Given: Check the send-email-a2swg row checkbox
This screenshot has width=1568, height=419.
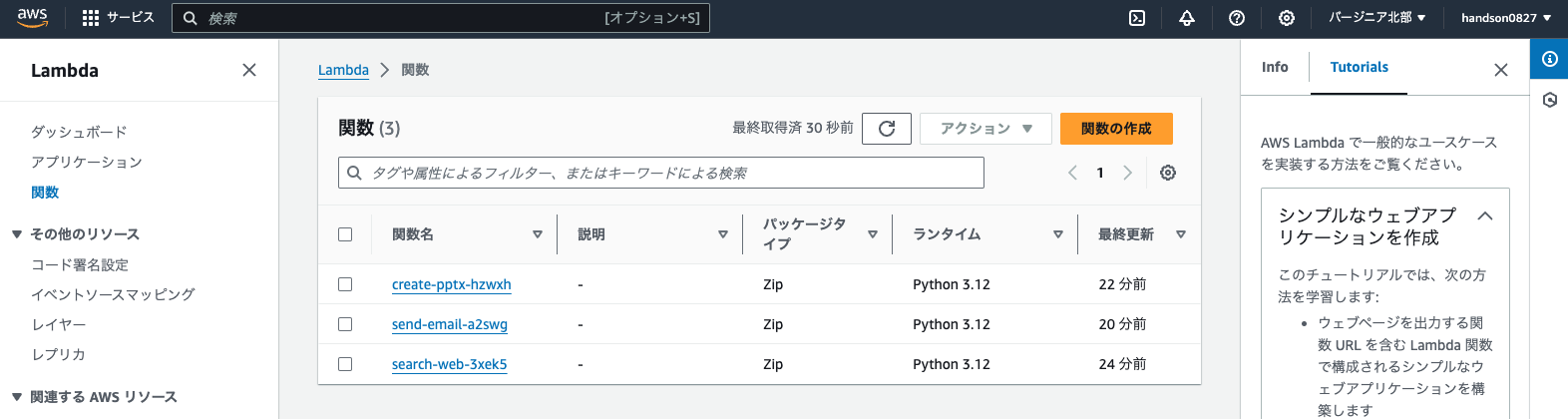Looking at the screenshot, I should tap(345, 324).
